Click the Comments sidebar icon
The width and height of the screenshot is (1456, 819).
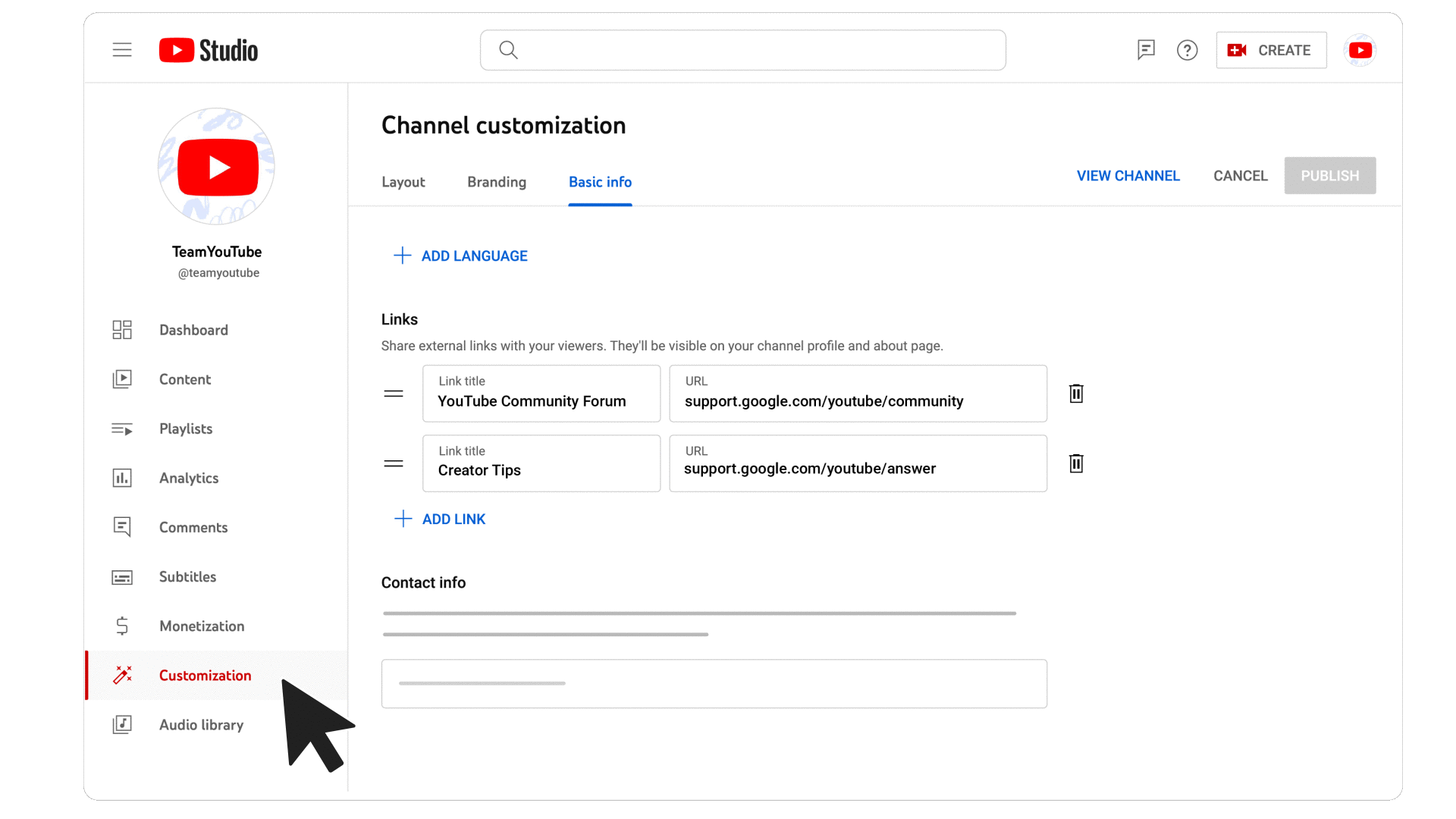coord(121,527)
